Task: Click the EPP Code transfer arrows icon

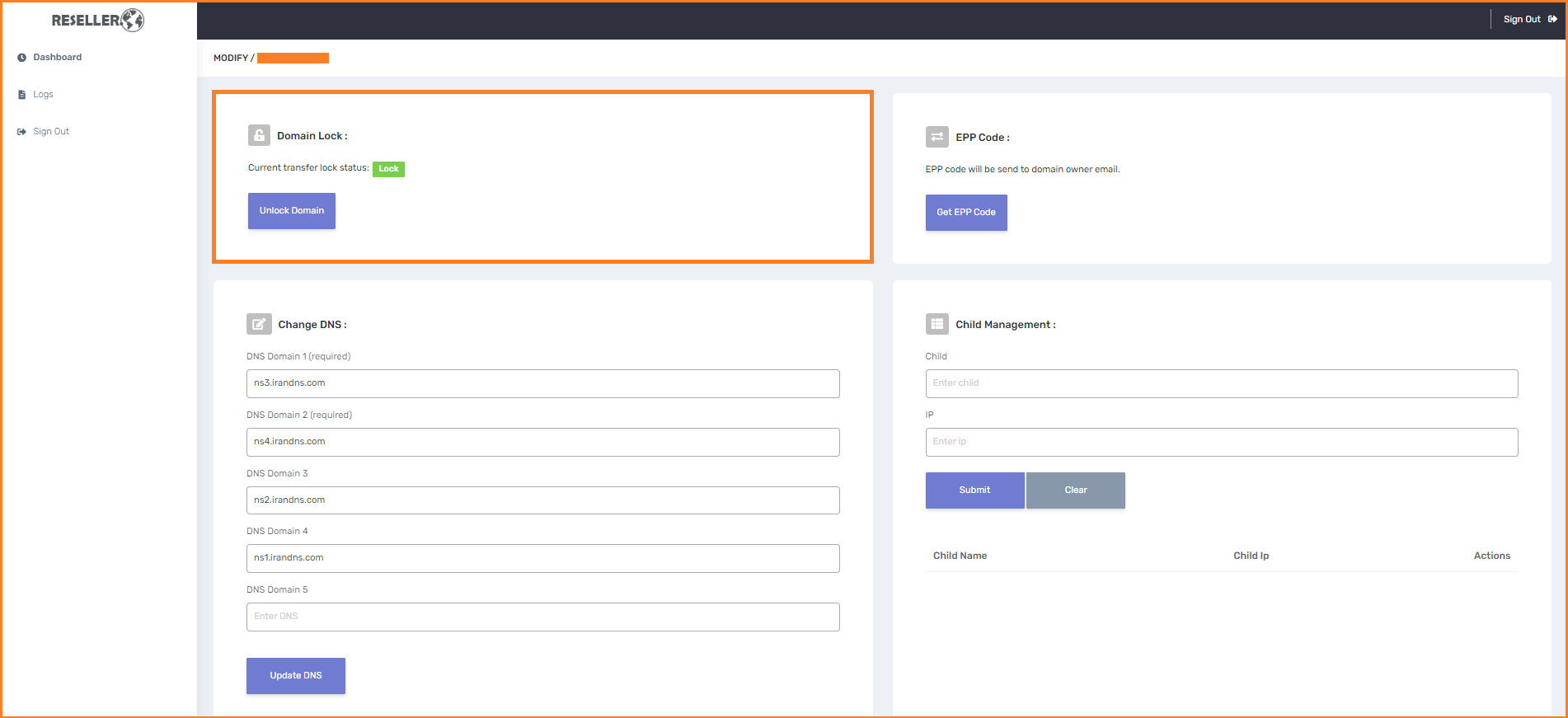Action: (x=937, y=137)
